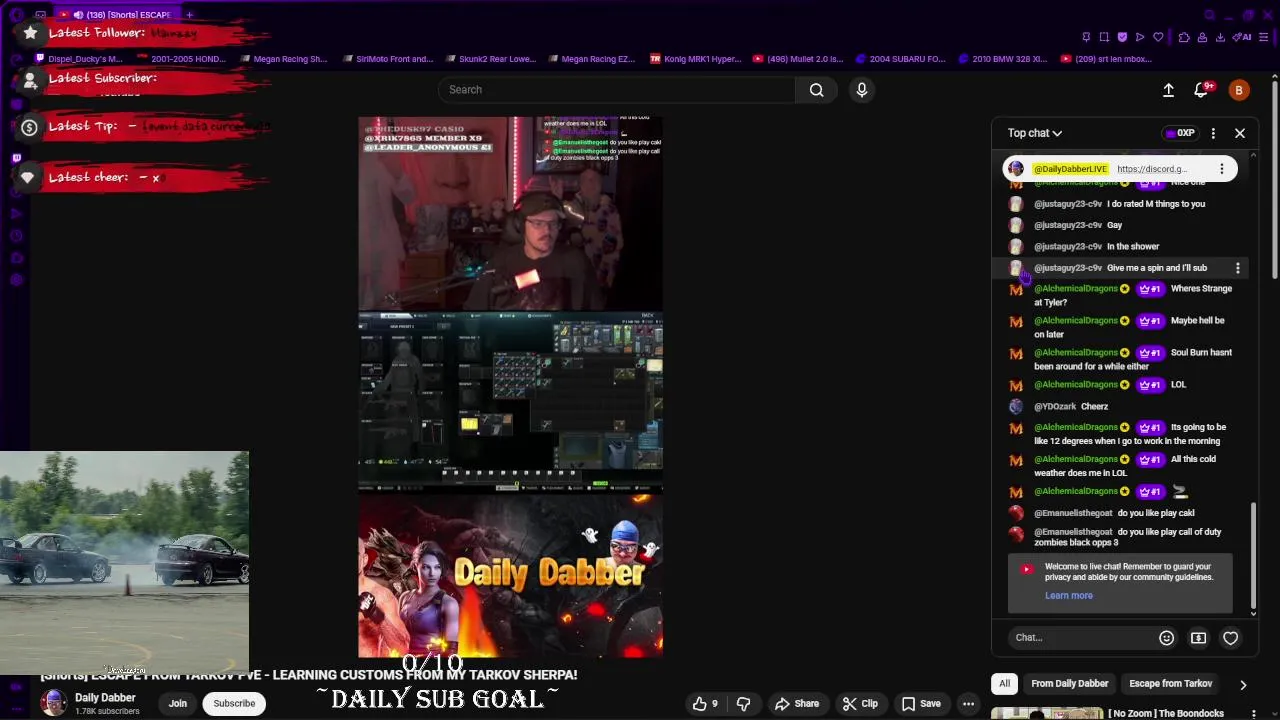Select the 'All' filter chip
The image size is (1280, 720).
click(1004, 684)
